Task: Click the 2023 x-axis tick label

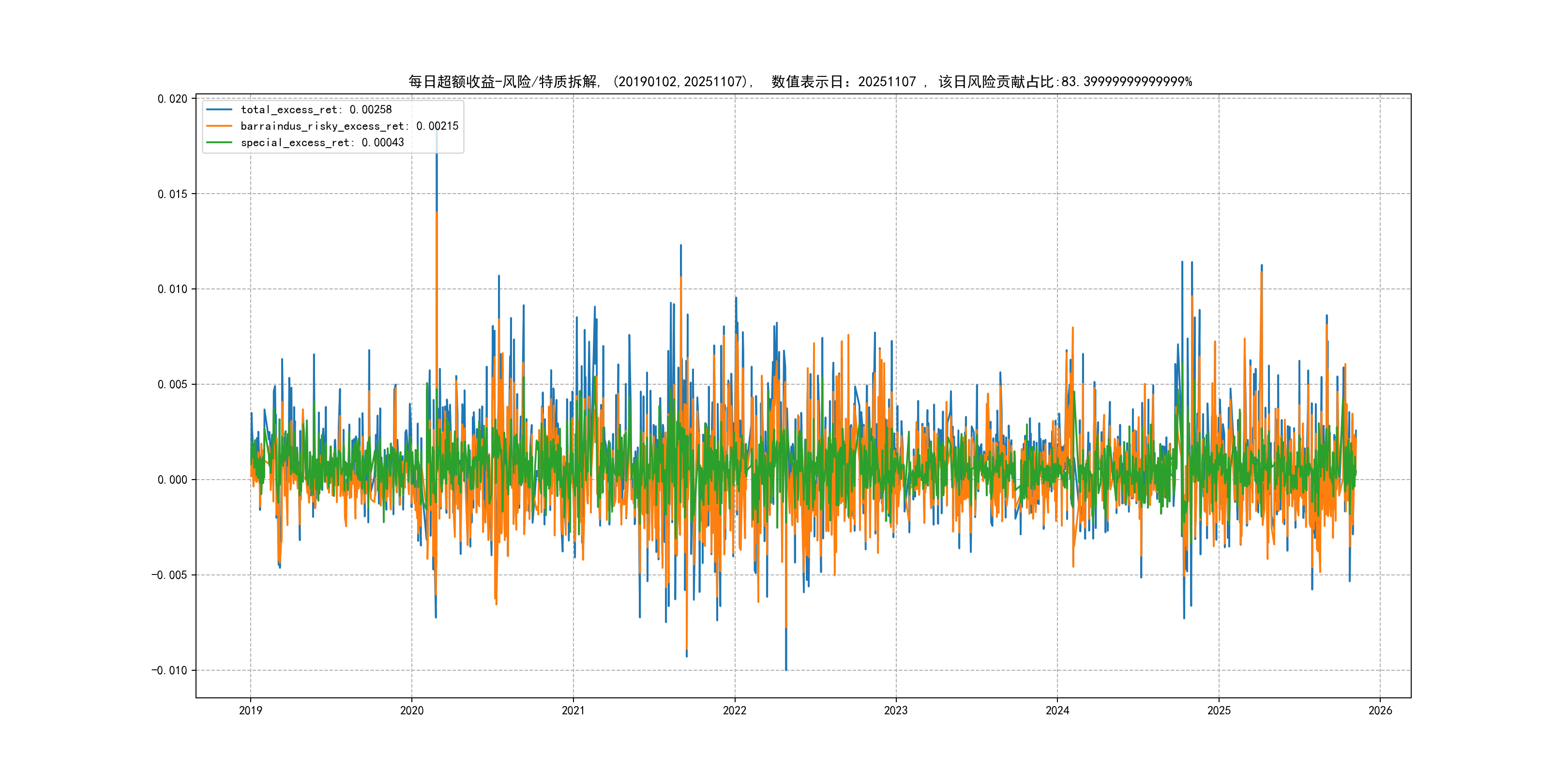Action: tap(895, 710)
